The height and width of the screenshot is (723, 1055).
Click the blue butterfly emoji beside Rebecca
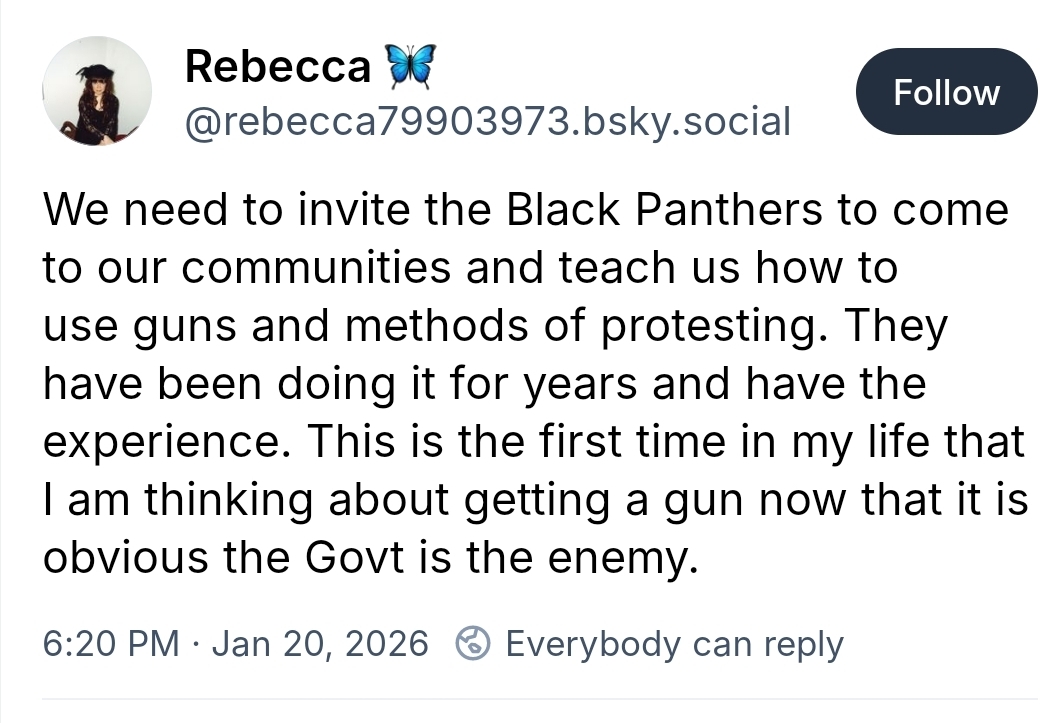click(x=409, y=67)
